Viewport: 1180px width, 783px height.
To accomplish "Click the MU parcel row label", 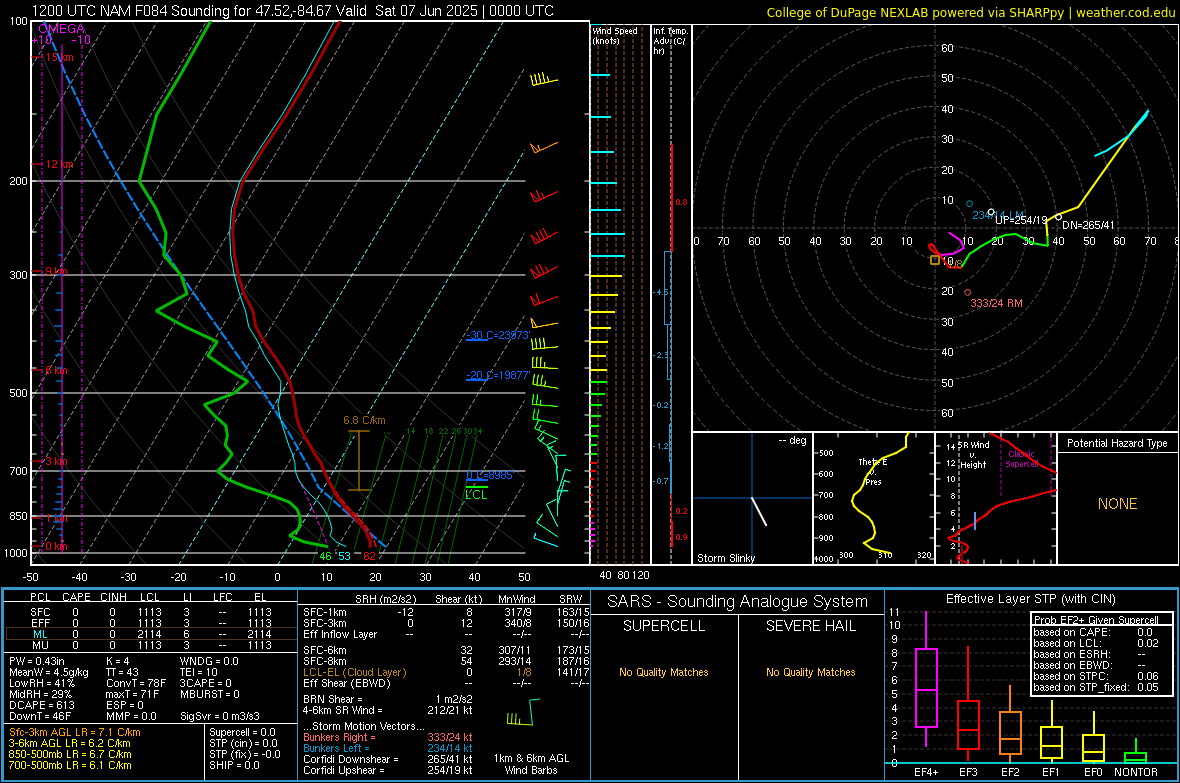I will pos(40,645).
